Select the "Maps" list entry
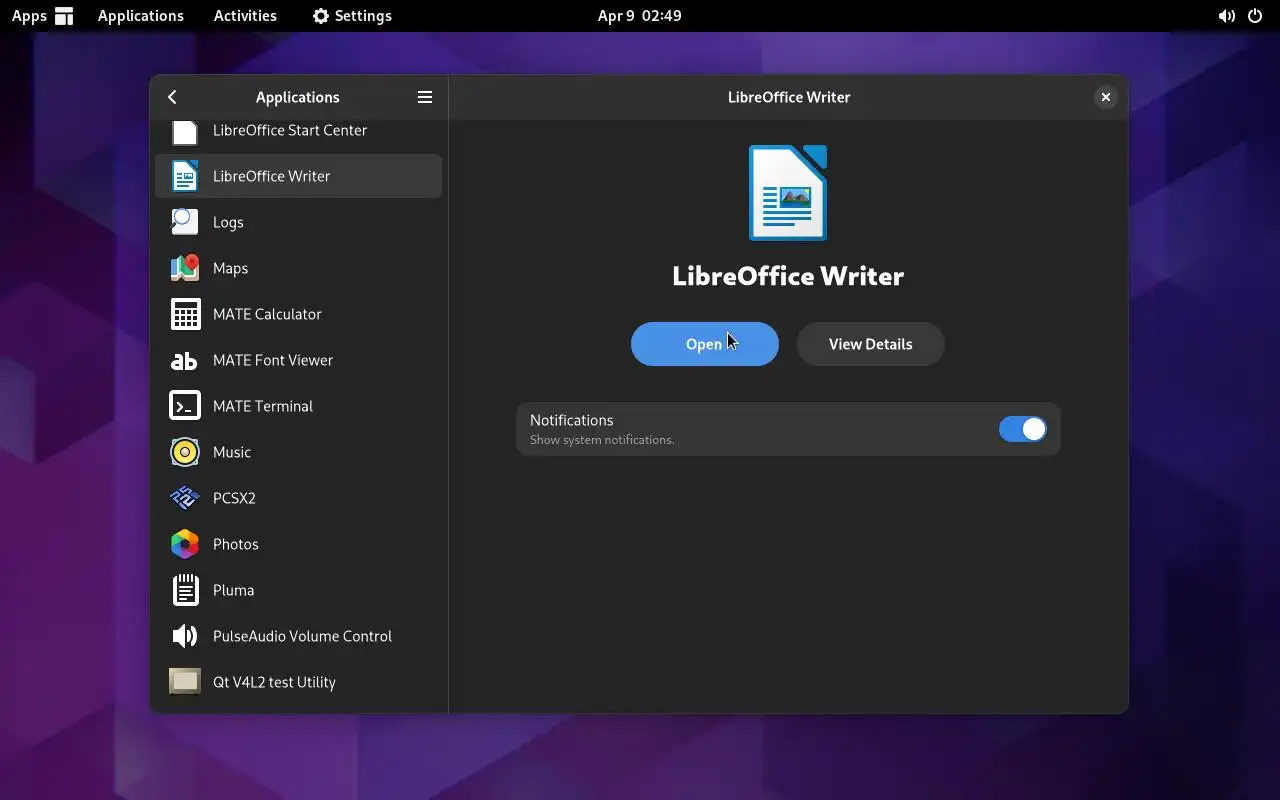The width and height of the screenshot is (1280, 800). click(298, 268)
